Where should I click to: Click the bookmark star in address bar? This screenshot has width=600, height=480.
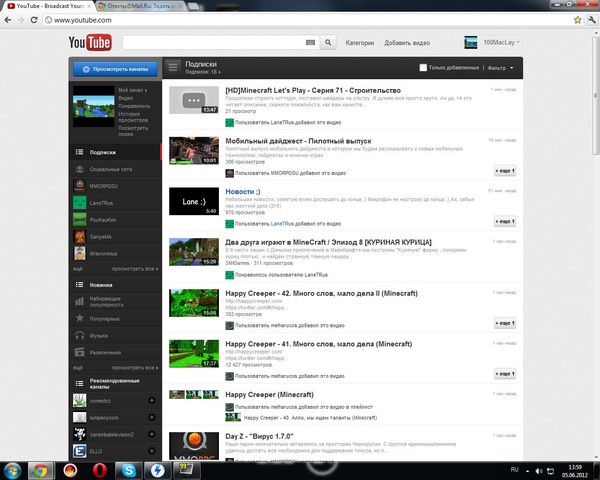tap(577, 20)
